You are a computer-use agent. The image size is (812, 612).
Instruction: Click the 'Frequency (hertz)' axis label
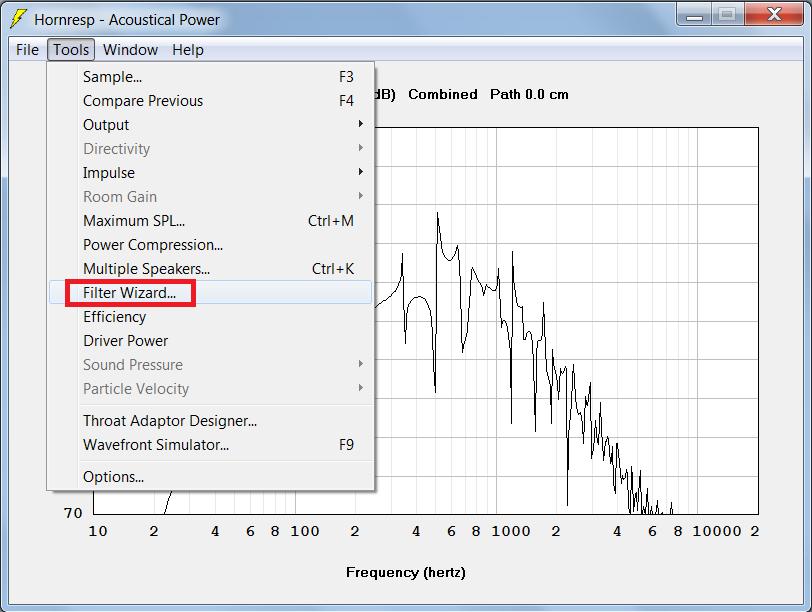click(405, 572)
